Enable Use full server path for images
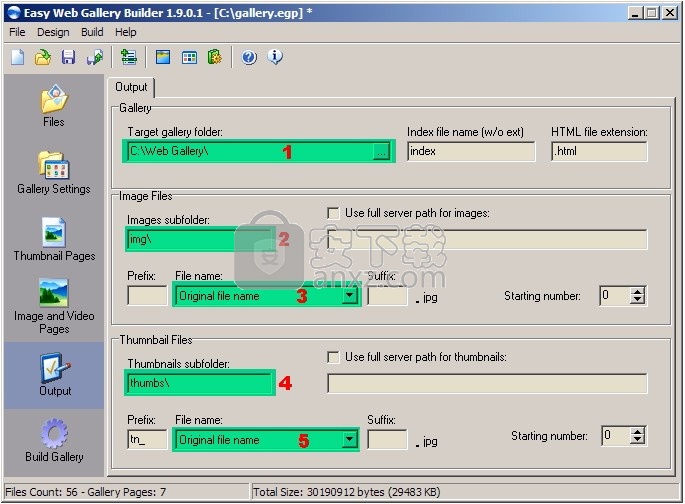 click(333, 213)
